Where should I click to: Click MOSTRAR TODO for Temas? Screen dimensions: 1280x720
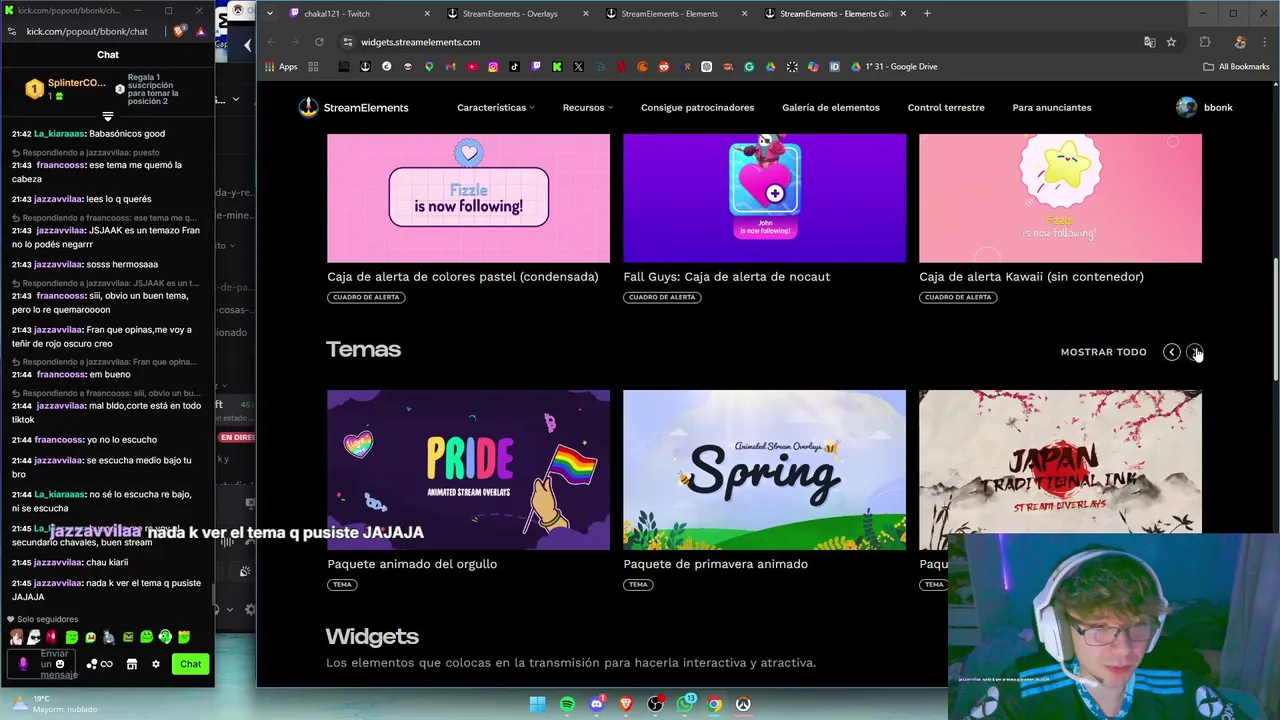pos(1103,352)
